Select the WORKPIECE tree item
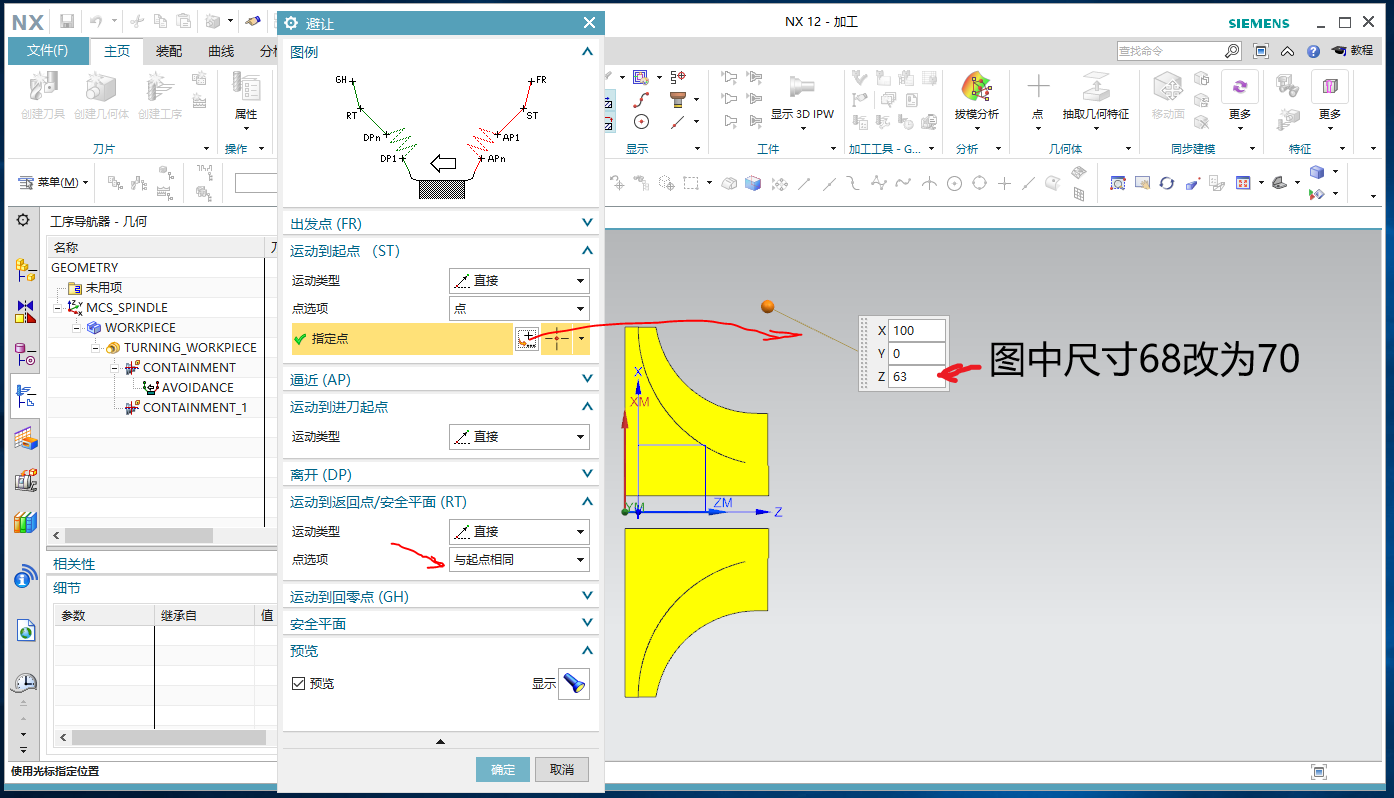Viewport: 1394px width, 798px height. coord(140,328)
